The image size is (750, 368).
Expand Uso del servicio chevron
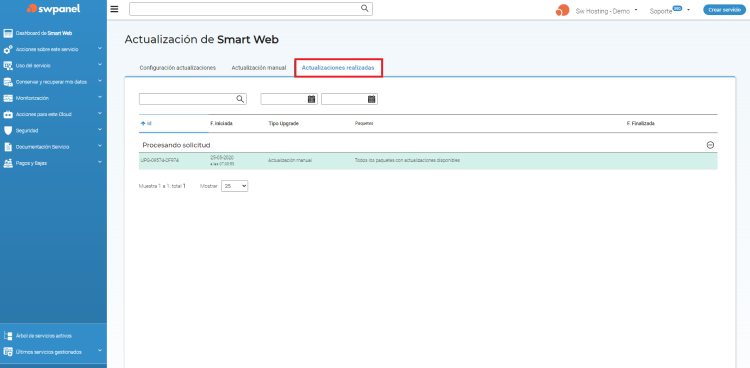[x=99, y=65]
